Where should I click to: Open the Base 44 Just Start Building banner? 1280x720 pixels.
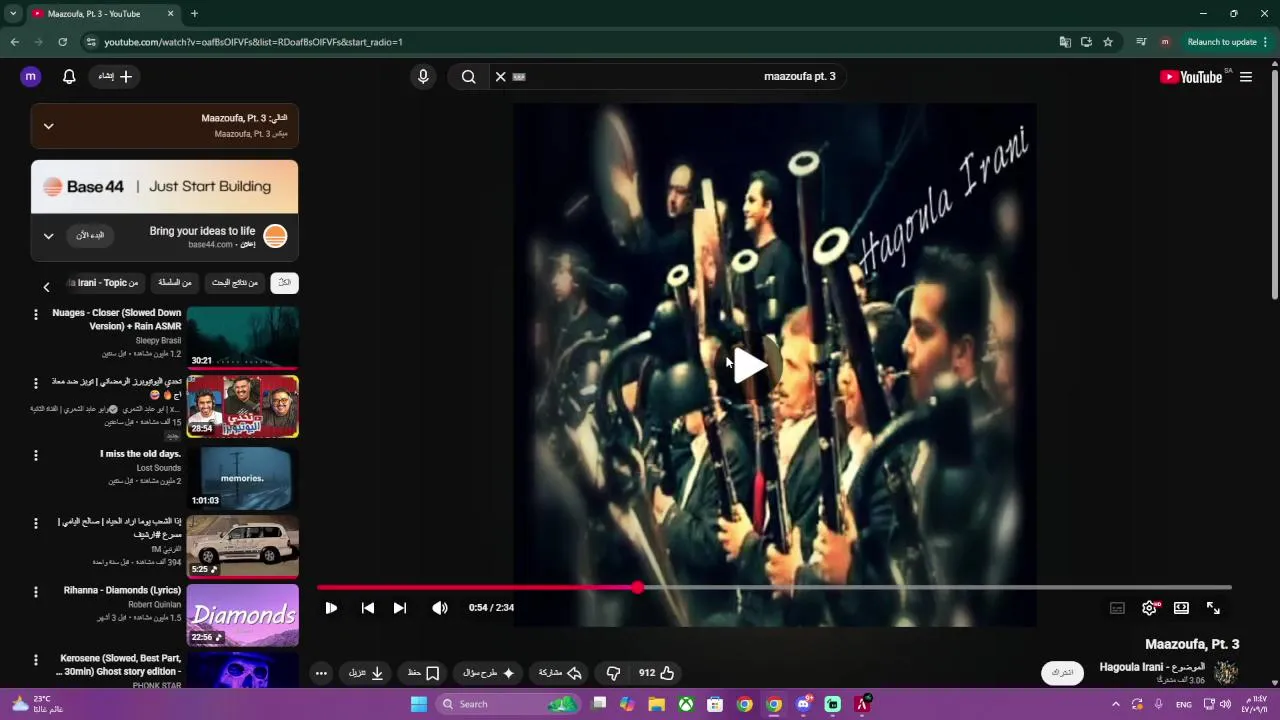pos(164,187)
